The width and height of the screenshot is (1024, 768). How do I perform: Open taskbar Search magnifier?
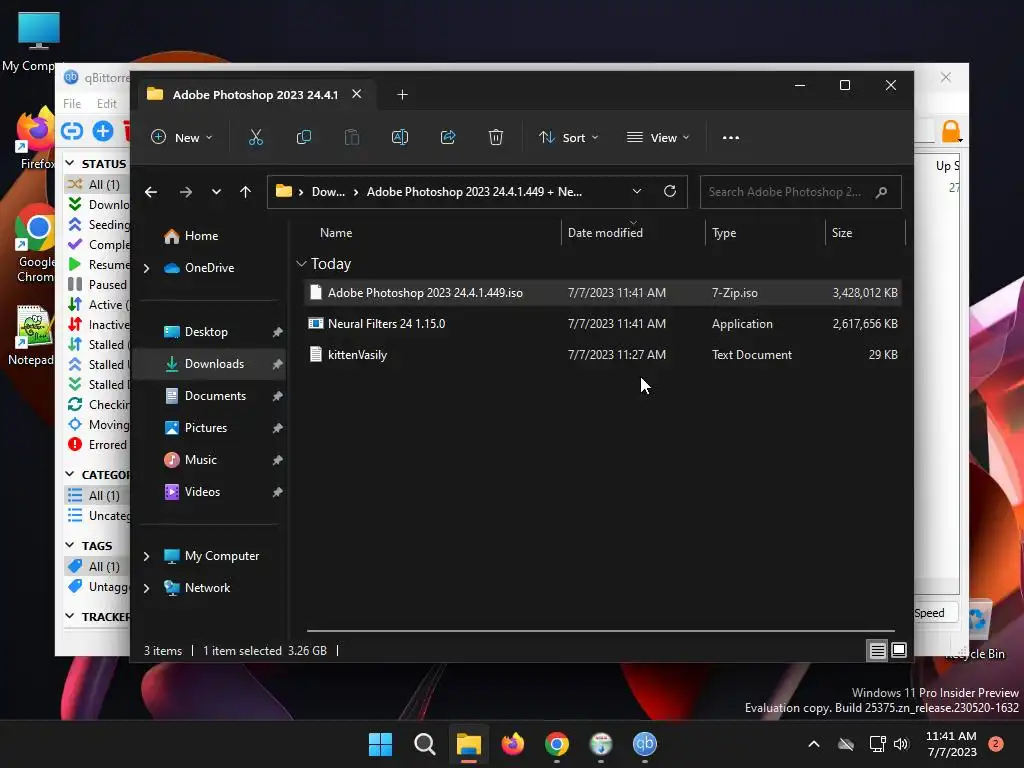click(424, 744)
